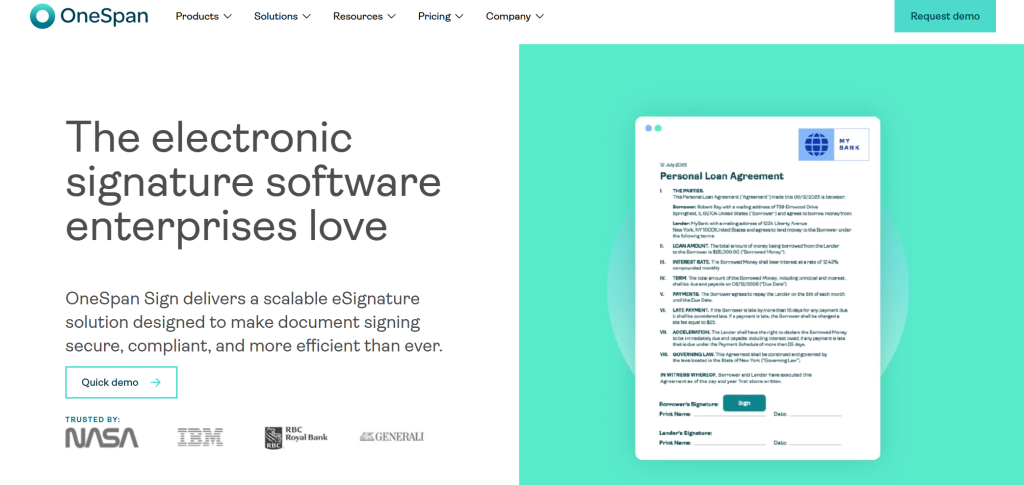Click the Borrower's Date field
The height and width of the screenshot is (485, 1024).
[815, 413]
